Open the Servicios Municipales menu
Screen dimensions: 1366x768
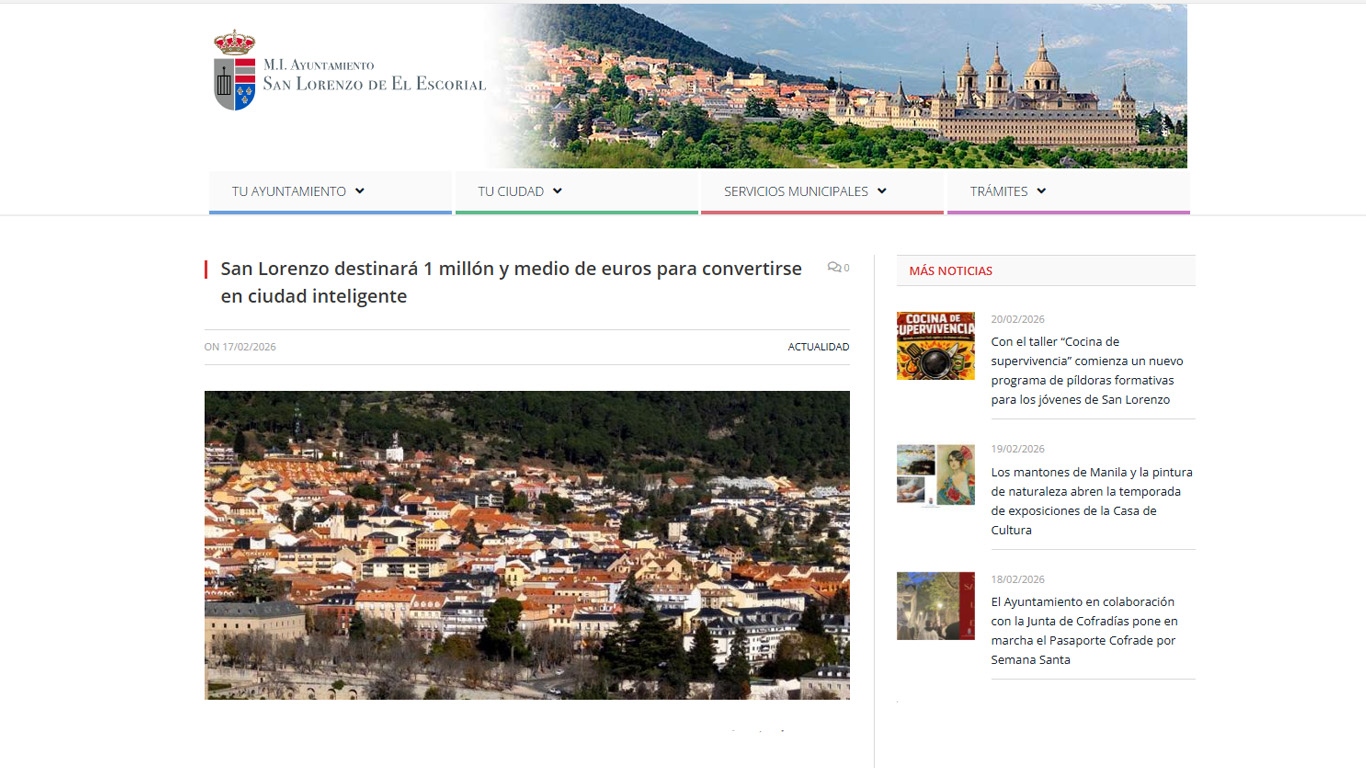[x=795, y=191]
